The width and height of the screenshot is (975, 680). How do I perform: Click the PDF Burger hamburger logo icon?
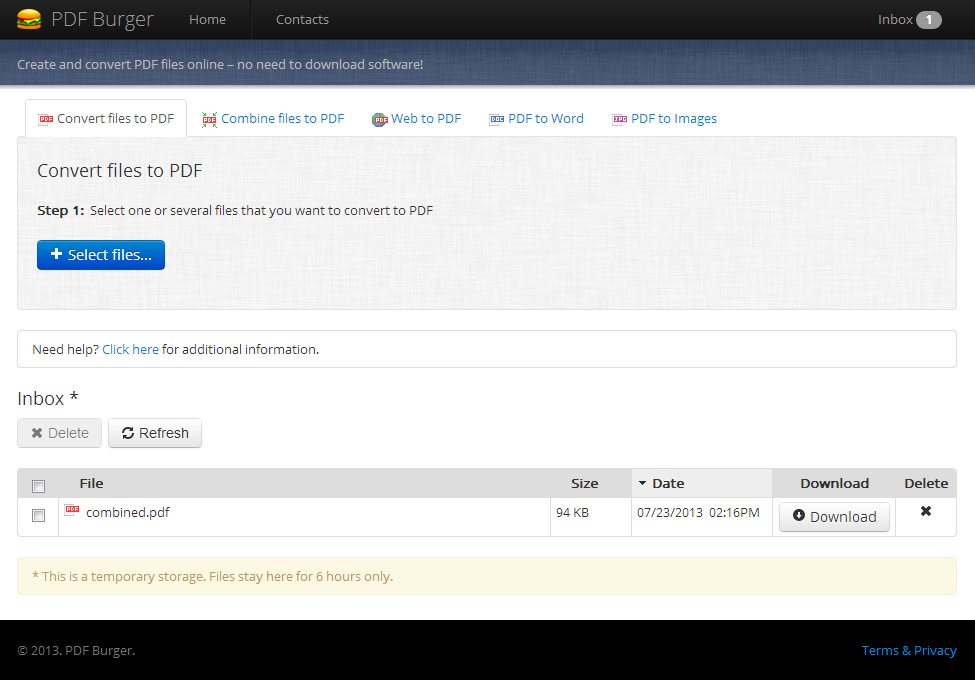point(29,19)
